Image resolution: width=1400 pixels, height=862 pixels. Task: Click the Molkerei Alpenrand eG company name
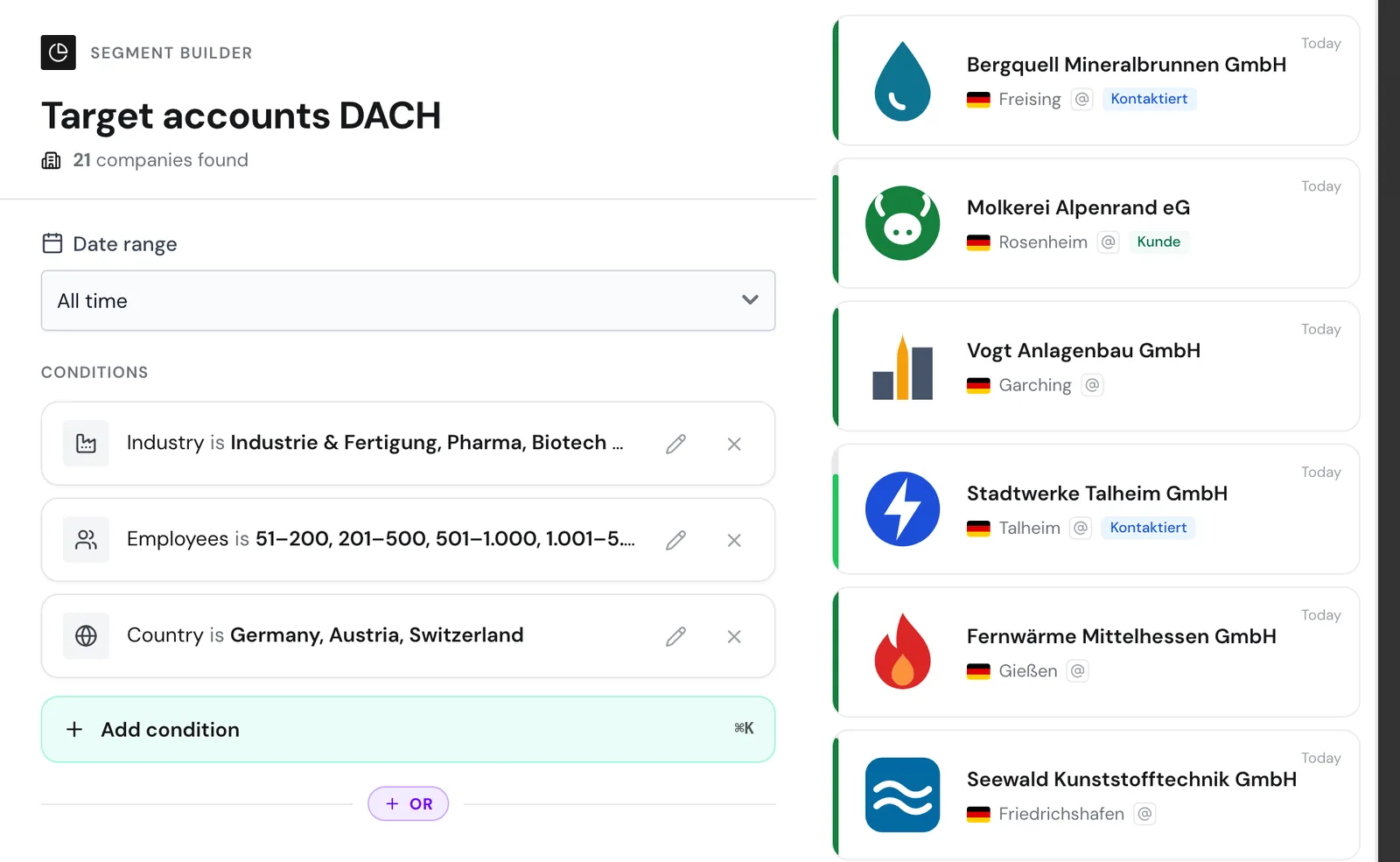(1078, 207)
